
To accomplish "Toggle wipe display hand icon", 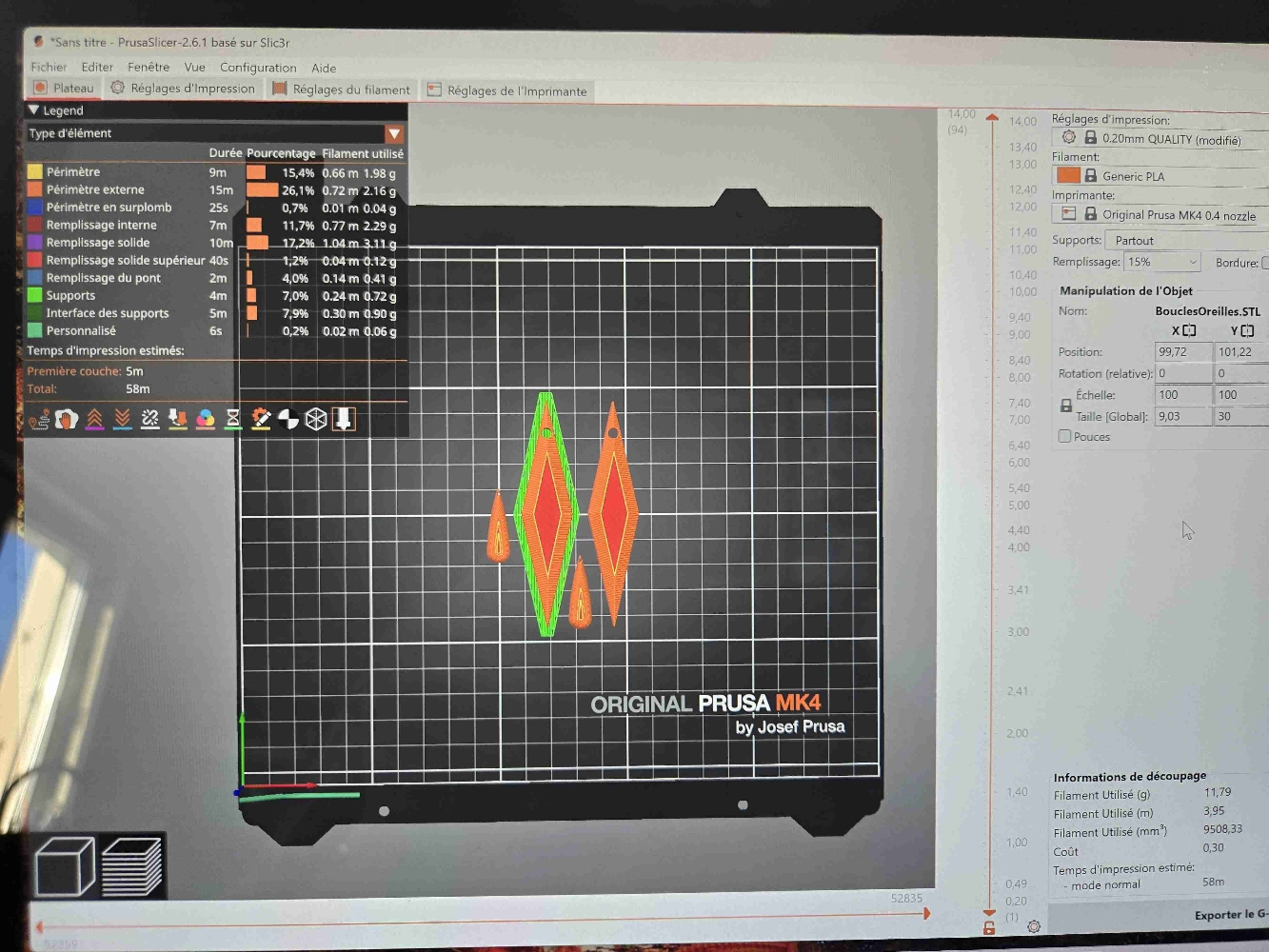I will (x=66, y=419).
